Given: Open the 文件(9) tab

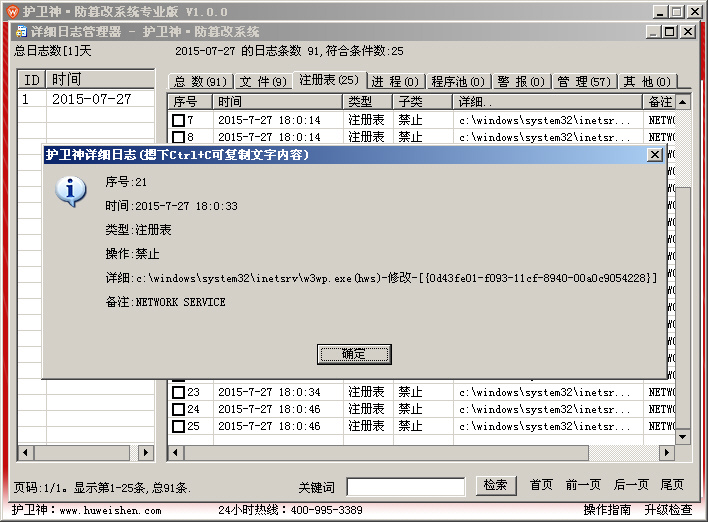Looking at the screenshot, I should click(x=263, y=82).
